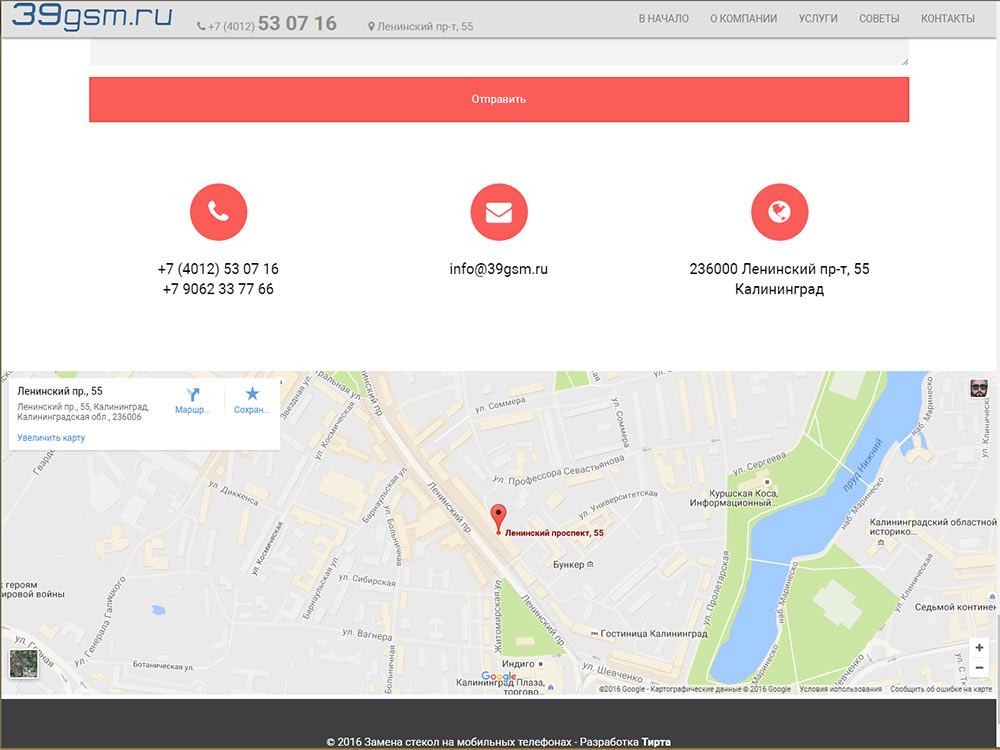Click the red envelope email icon
The height and width of the screenshot is (750, 1000).
[499, 212]
